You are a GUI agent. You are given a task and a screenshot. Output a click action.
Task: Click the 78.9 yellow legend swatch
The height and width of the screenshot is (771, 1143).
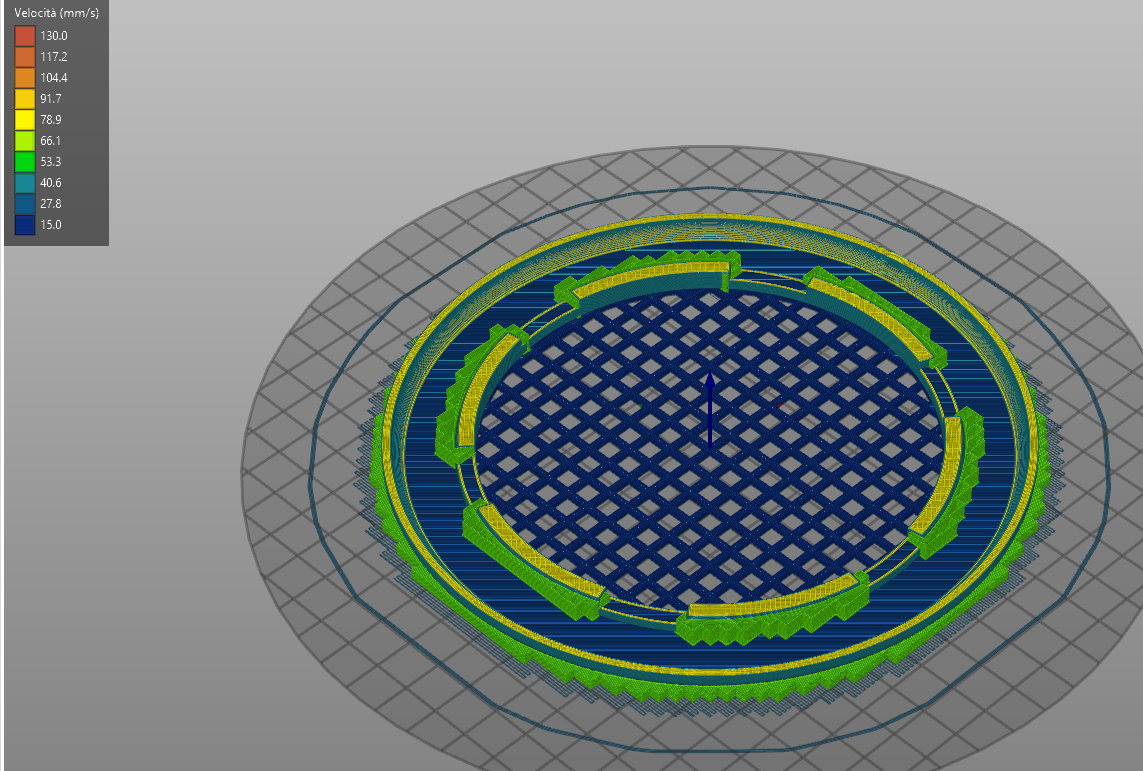coord(25,120)
